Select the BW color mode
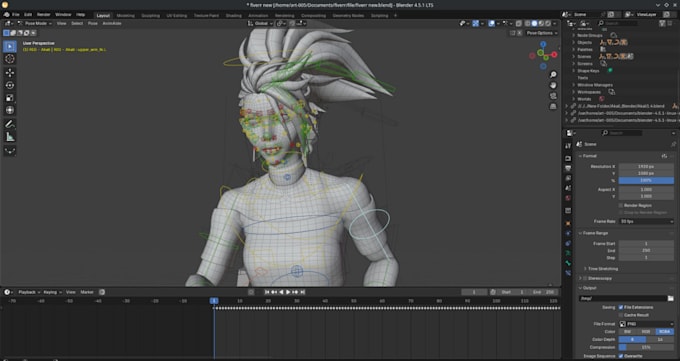 [628, 332]
